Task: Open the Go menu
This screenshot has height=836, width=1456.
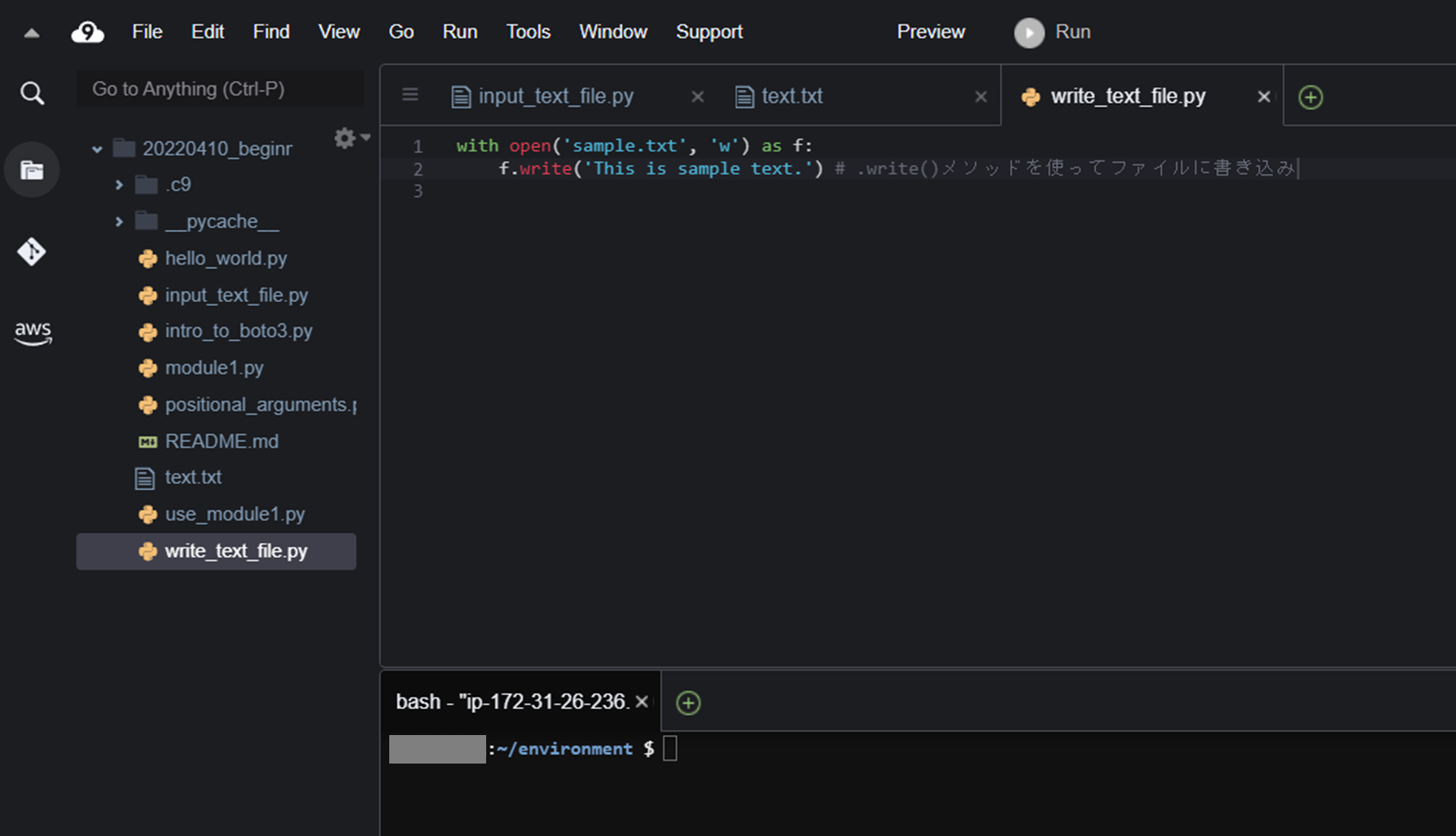Action: click(401, 32)
